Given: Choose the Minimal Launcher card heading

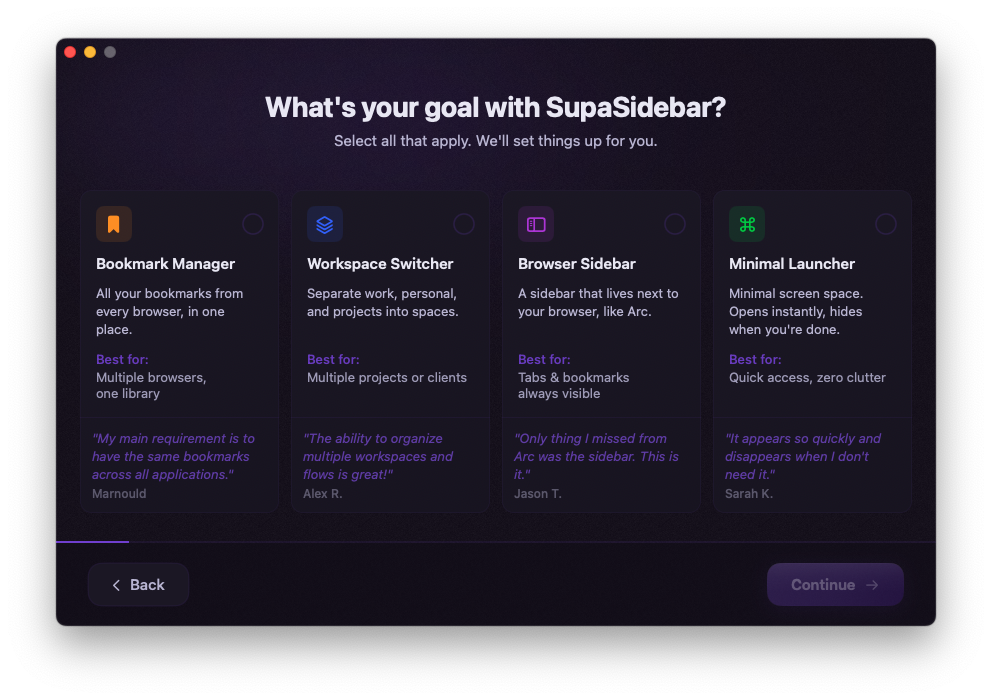Looking at the screenshot, I should click(x=792, y=264).
